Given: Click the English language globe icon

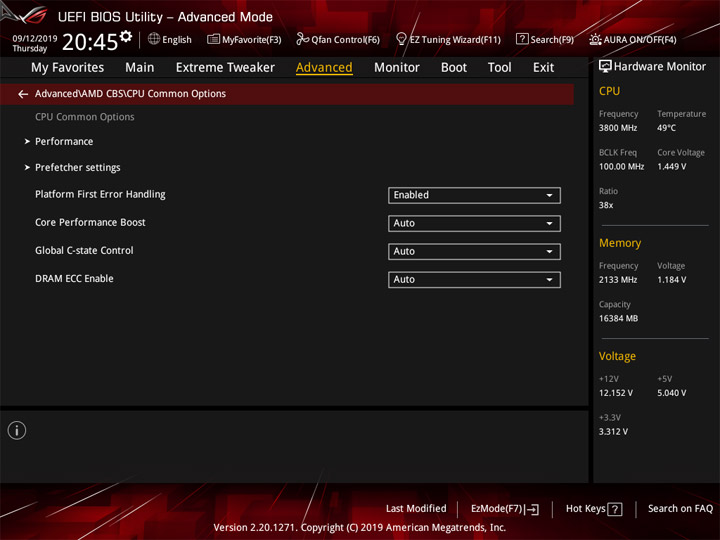Looking at the screenshot, I should (154, 39).
